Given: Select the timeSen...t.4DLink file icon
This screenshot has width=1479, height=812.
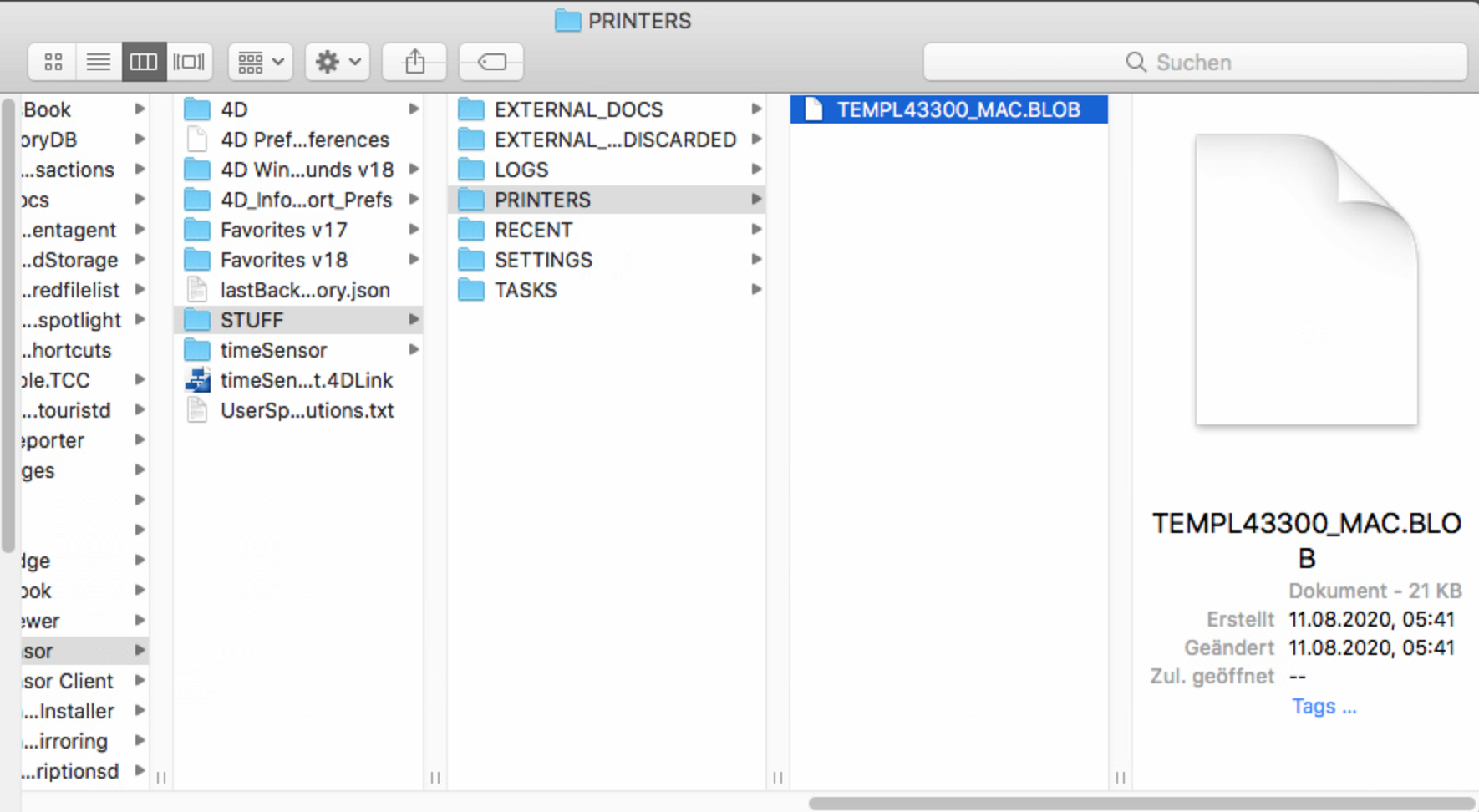Looking at the screenshot, I should tap(197, 380).
